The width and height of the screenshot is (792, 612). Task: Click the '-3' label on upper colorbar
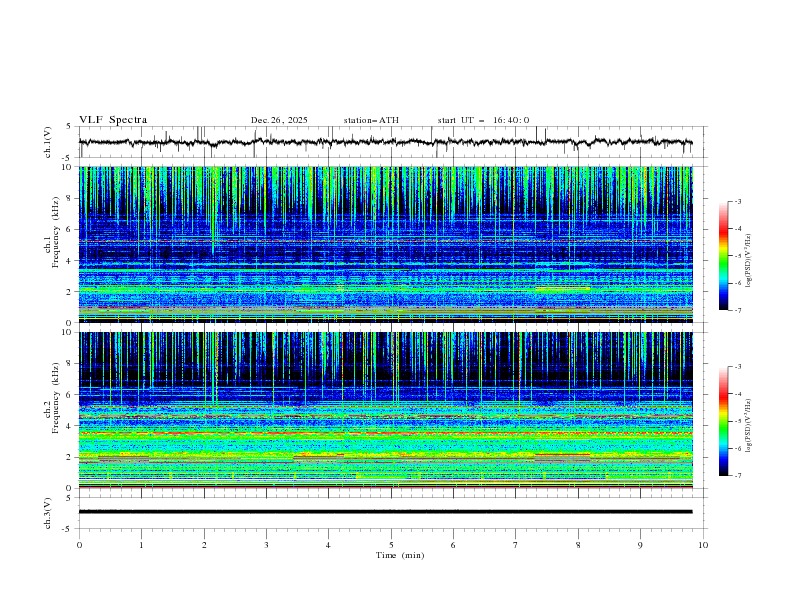coord(737,201)
